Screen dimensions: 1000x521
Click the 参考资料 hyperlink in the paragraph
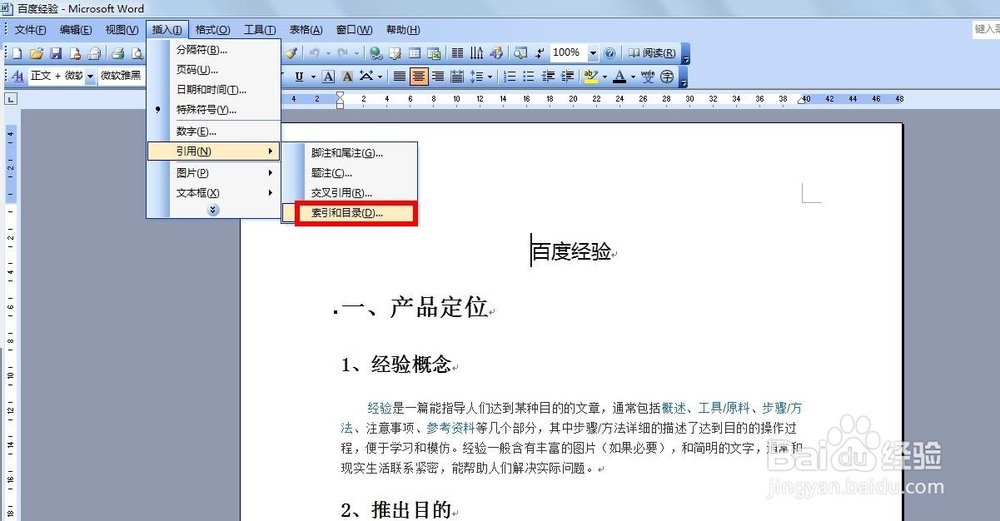point(450,428)
